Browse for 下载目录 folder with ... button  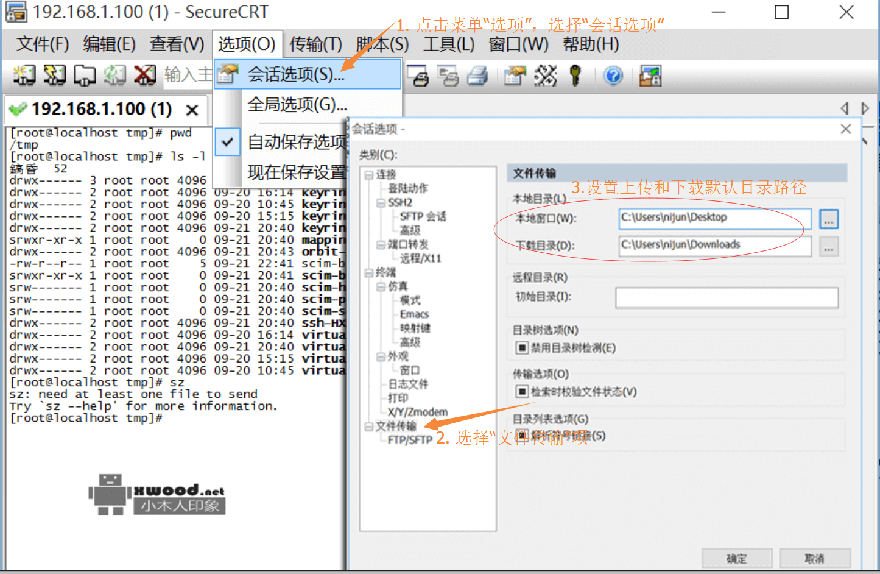[x=828, y=246]
